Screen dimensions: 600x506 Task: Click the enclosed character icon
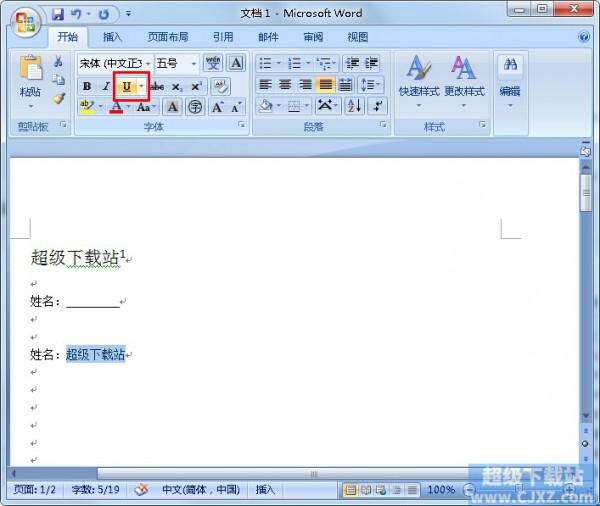195,107
